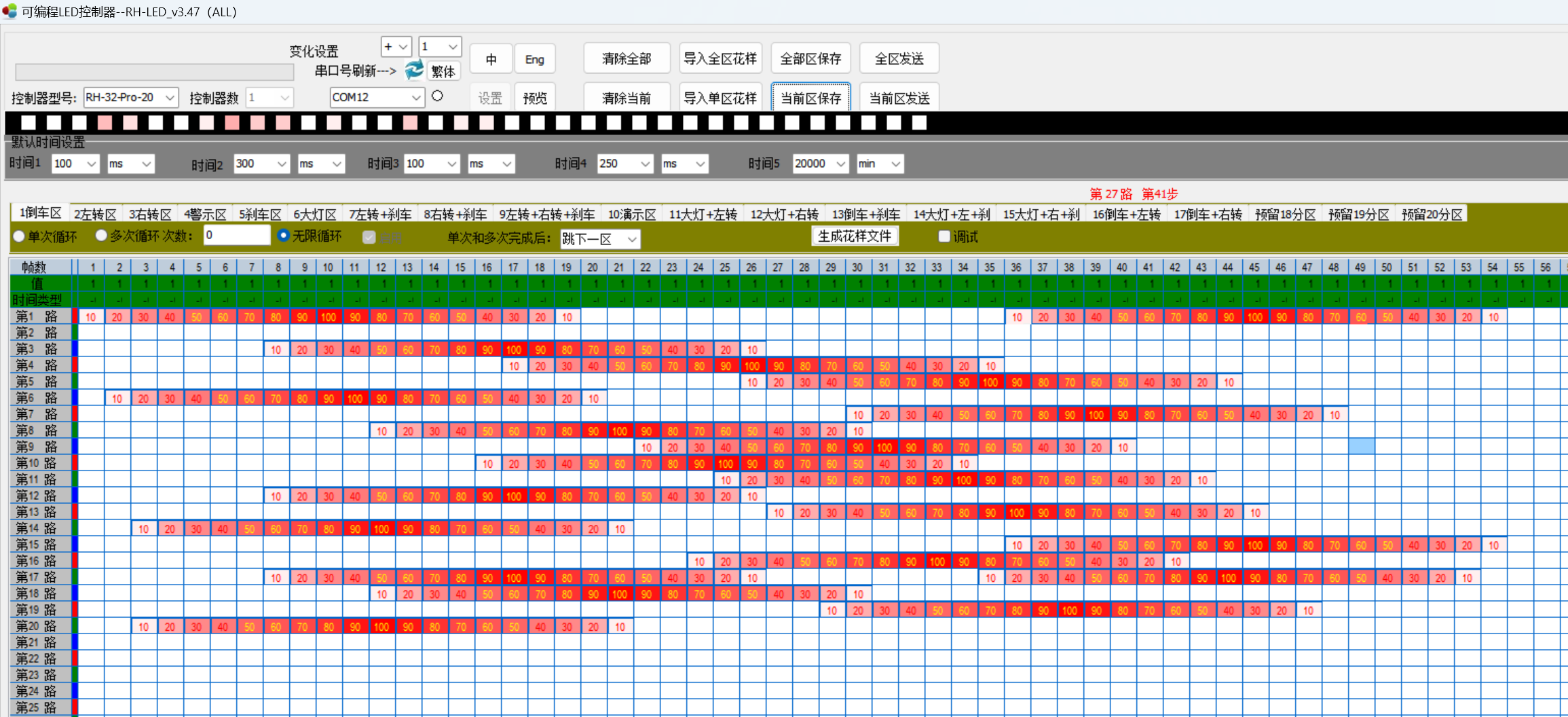This screenshot has width=1568, height=717.
Task: Click the 多次循环 次数 input field
Action: [x=236, y=236]
